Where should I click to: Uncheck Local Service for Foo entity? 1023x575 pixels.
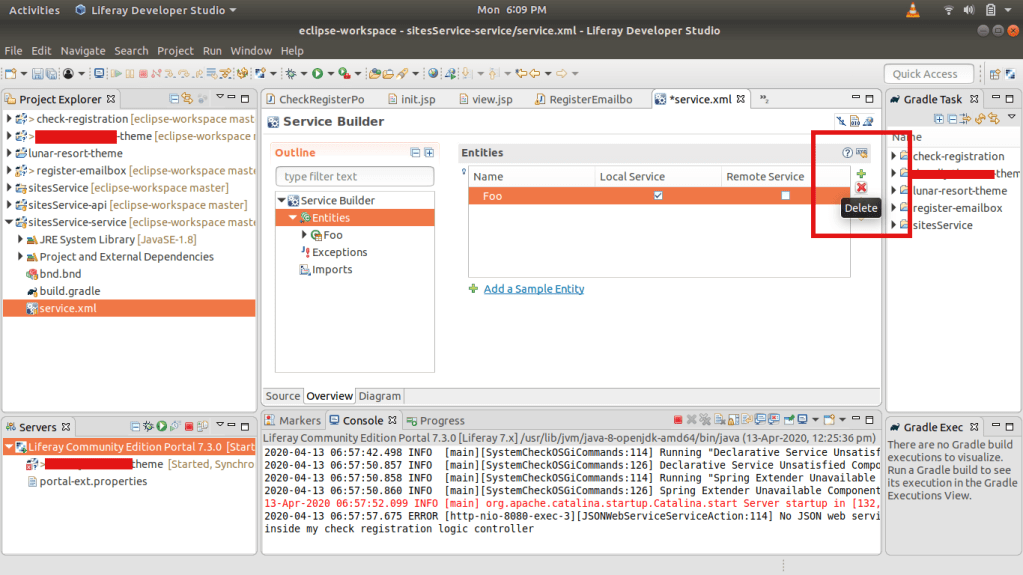coord(657,196)
